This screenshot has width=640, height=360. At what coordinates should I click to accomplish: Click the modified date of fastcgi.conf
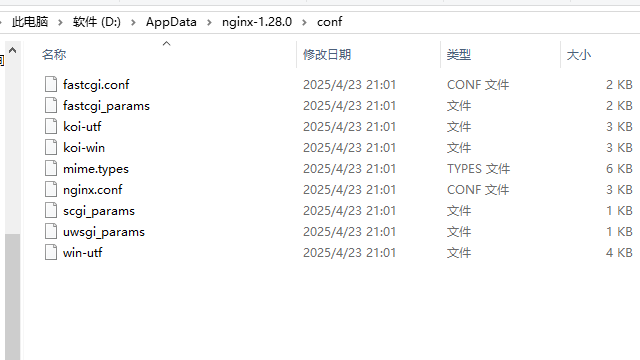click(349, 84)
